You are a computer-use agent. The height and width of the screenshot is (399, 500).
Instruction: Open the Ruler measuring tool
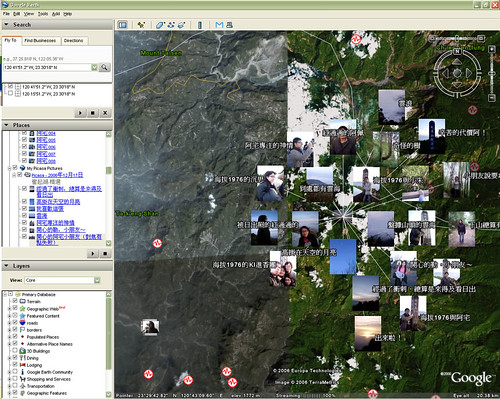[x=200, y=25]
